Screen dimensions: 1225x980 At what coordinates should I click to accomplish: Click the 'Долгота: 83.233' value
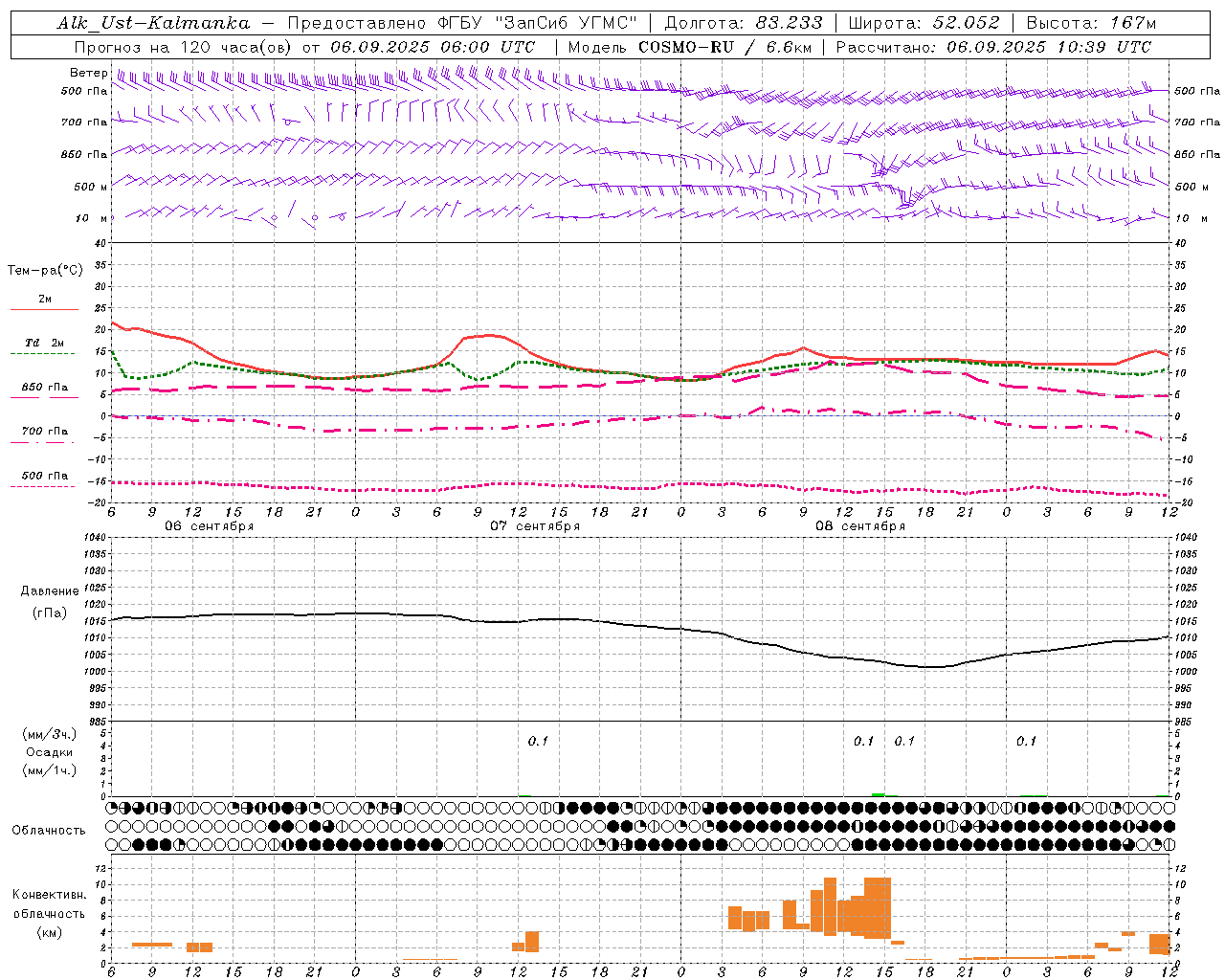tap(744, 24)
